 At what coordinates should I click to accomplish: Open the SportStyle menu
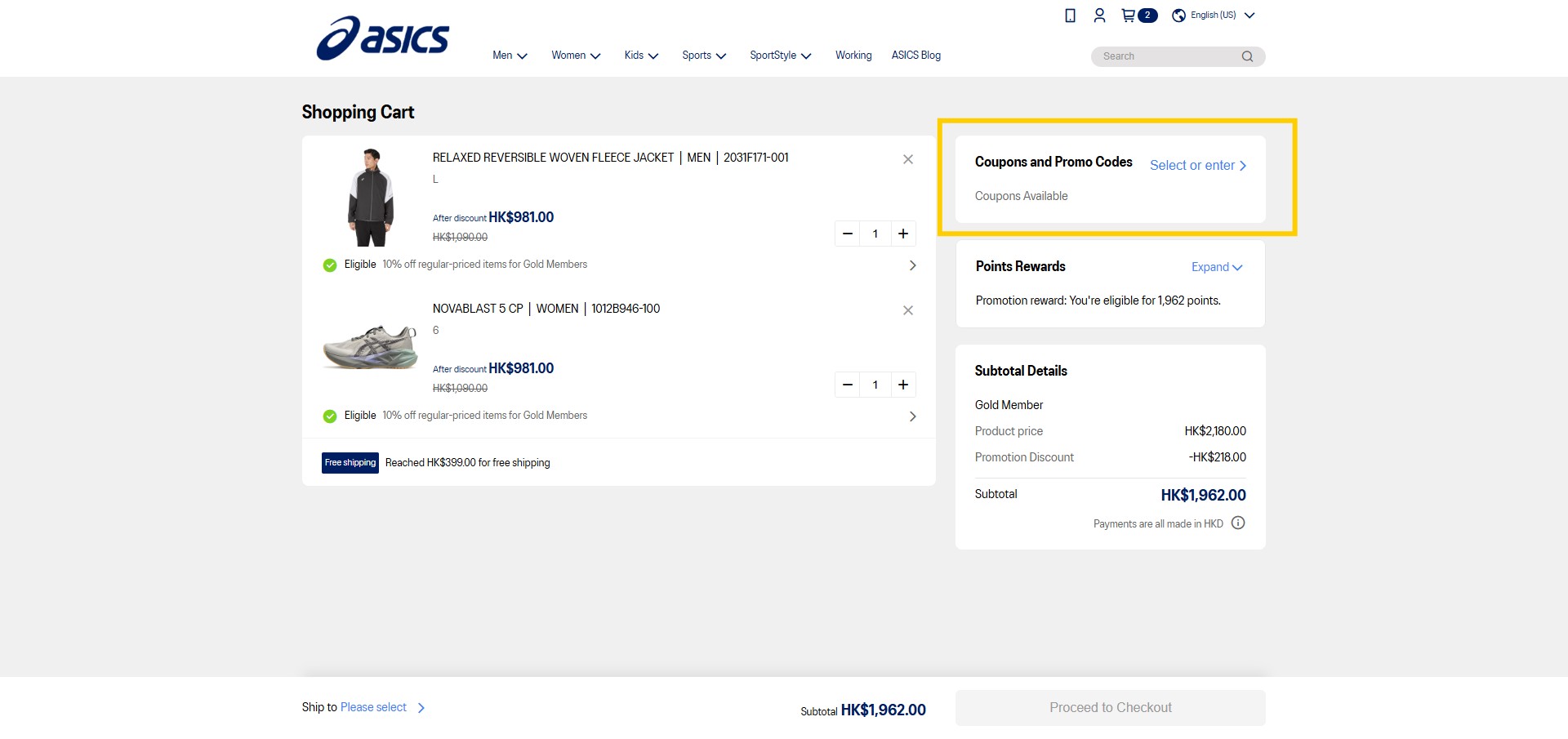(x=781, y=56)
